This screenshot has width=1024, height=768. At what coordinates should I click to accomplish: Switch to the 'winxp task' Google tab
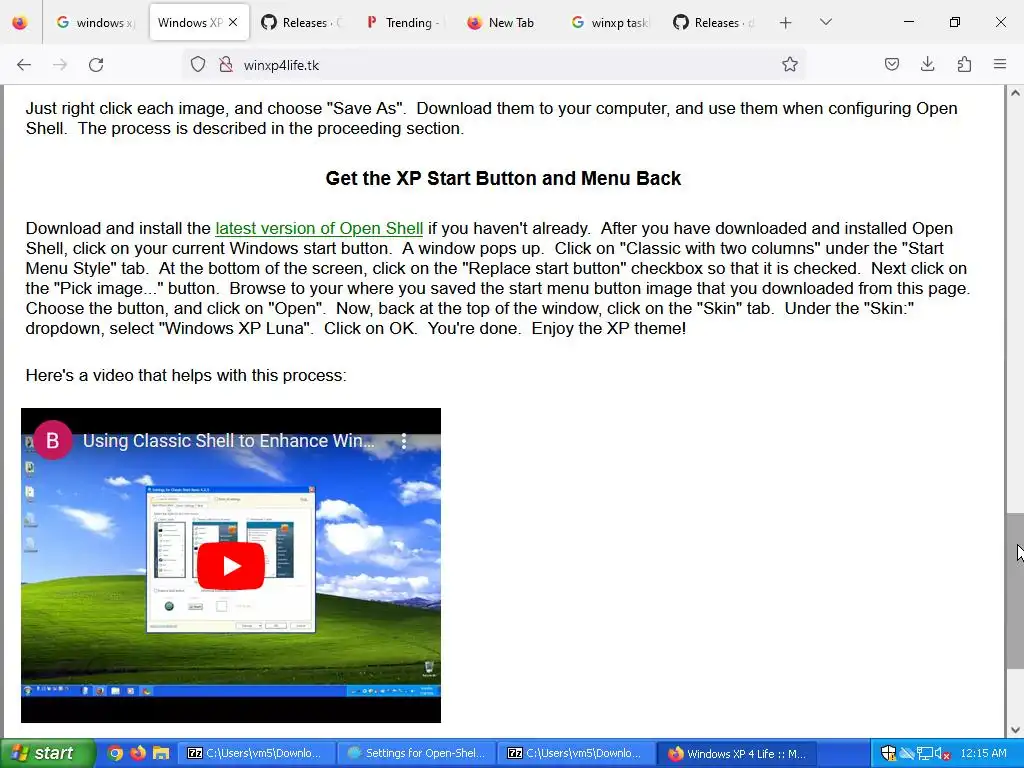pyautogui.click(x=609, y=23)
